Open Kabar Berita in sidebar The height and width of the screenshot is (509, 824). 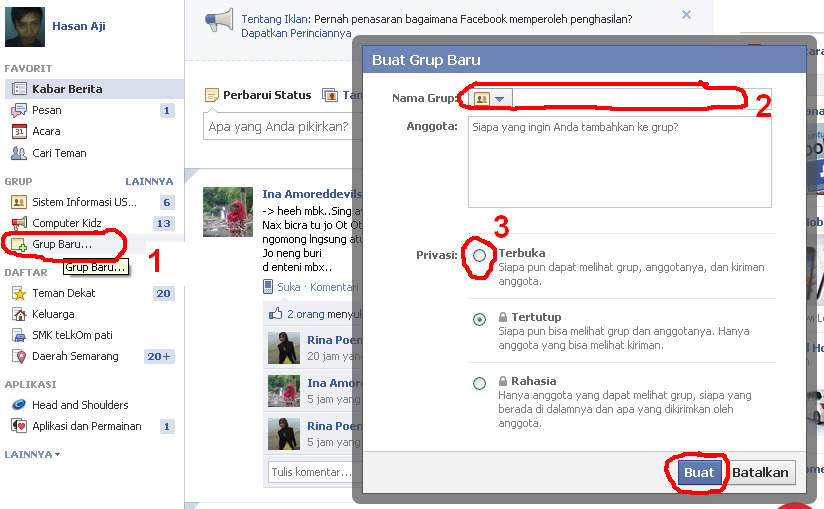(x=94, y=89)
